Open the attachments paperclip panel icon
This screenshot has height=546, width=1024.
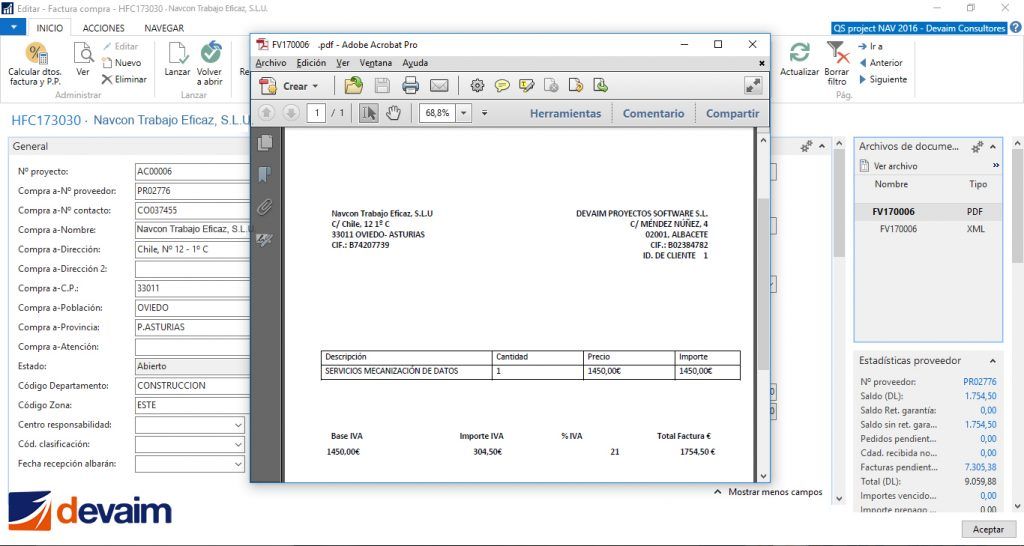(x=264, y=207)
